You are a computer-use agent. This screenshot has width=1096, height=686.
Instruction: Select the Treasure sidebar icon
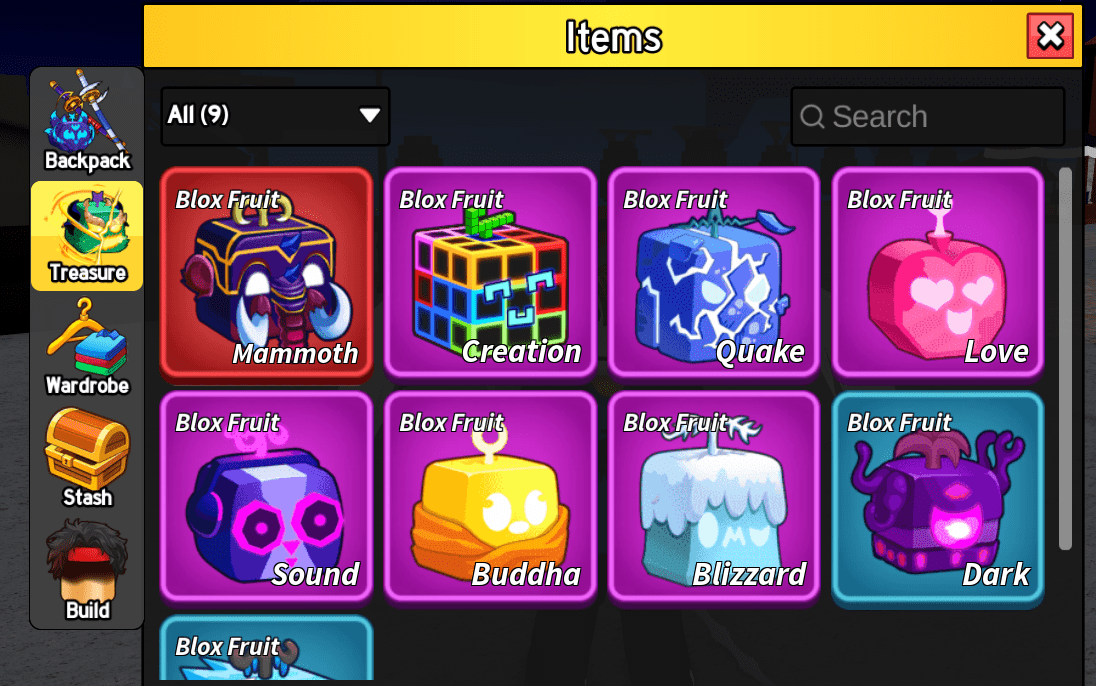click(87, 236)
